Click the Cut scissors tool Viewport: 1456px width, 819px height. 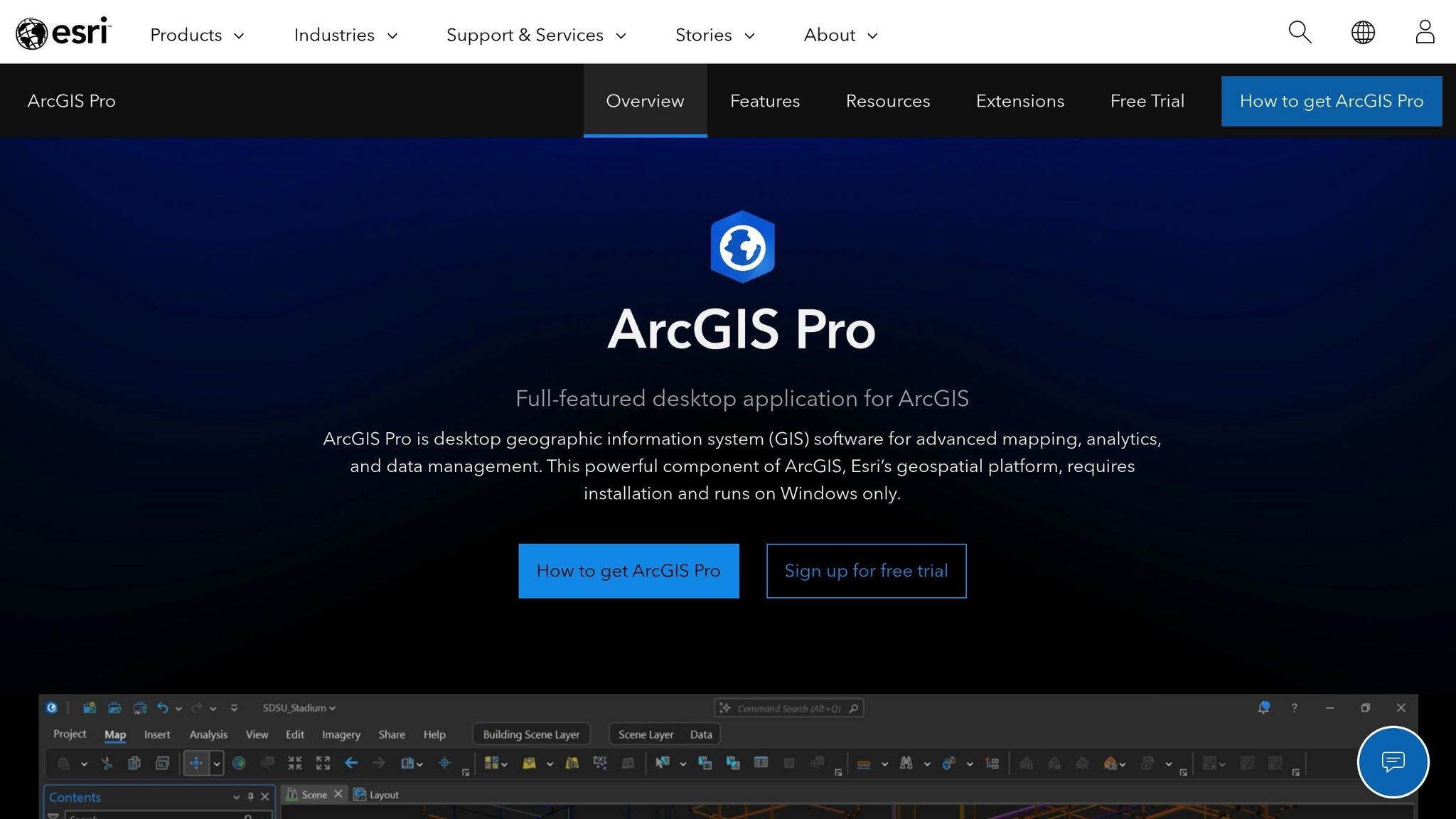[108, 764]
